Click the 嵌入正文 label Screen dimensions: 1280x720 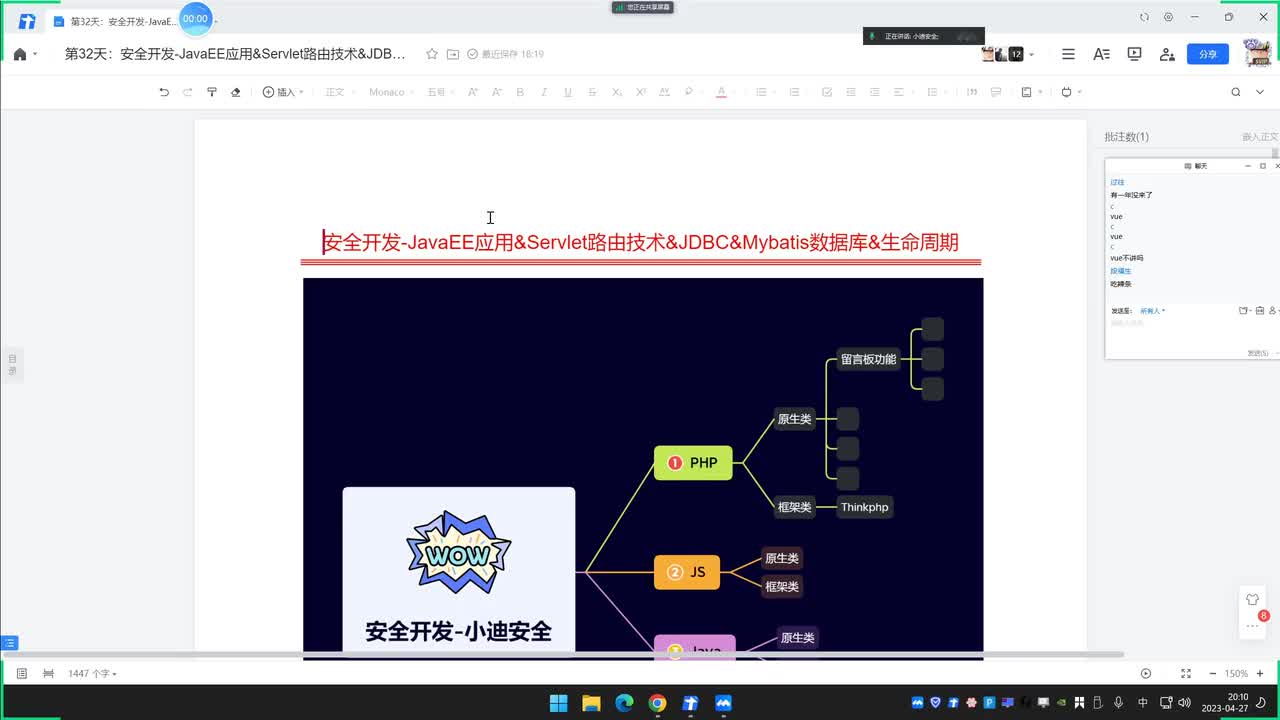1259,137
